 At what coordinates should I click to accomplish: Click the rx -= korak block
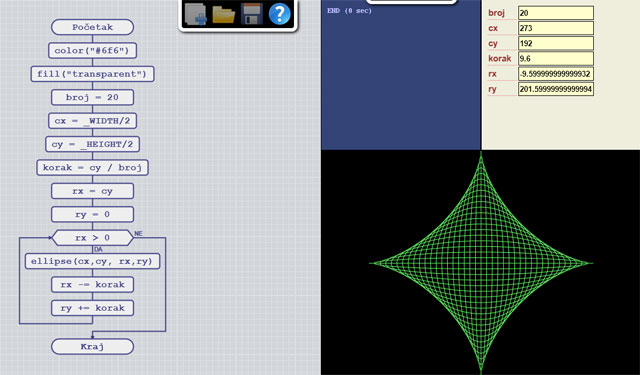point(93,285)
